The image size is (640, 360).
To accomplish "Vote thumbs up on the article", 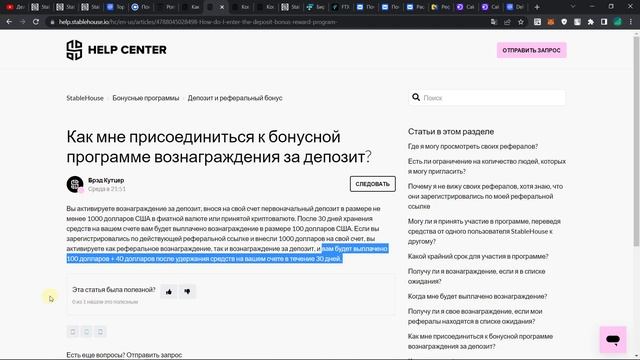I will coord(169,291).
